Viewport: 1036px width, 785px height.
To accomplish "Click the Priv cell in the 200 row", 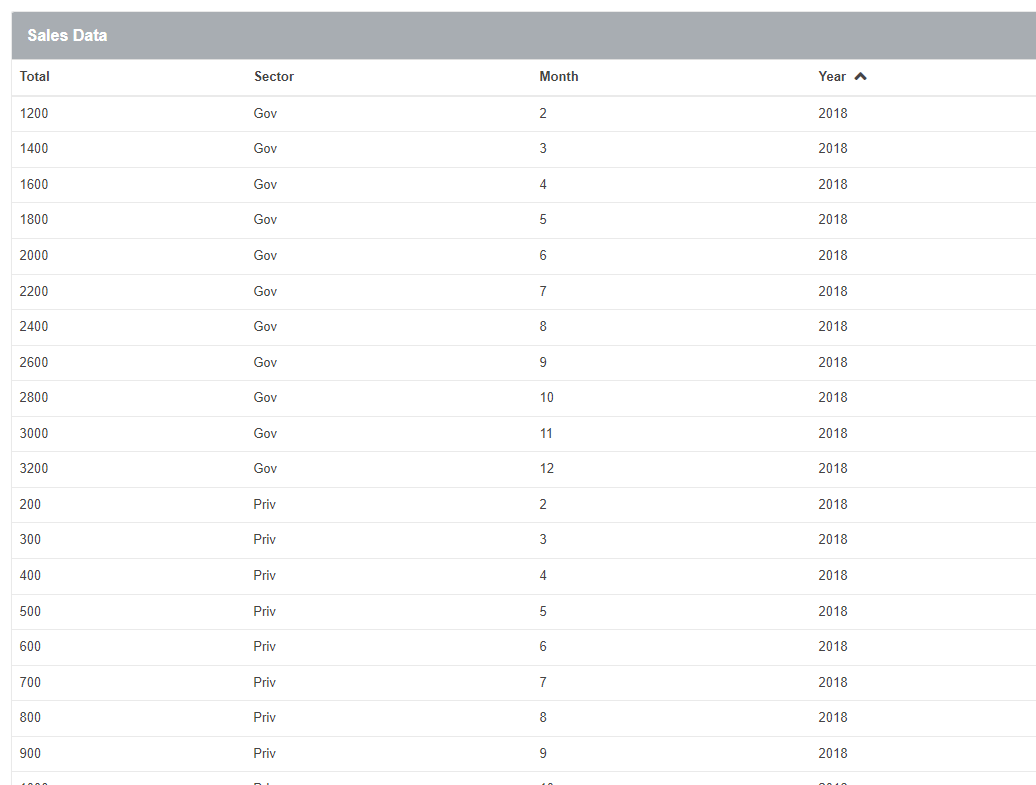I will point(265,505).
